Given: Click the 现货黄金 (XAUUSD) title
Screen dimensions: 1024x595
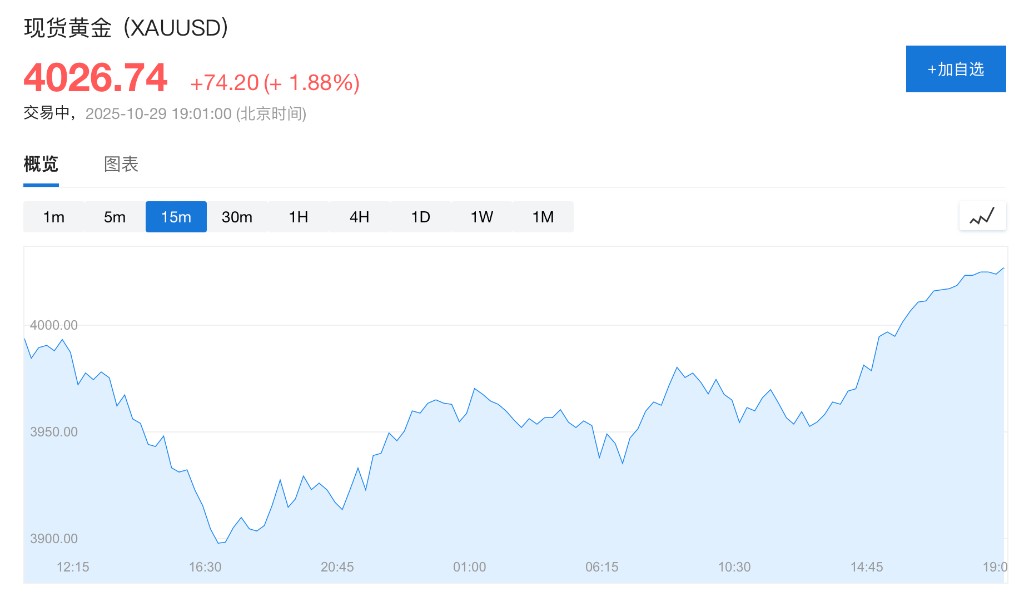Looking at the screenshot, I should (x=127, y=28).
